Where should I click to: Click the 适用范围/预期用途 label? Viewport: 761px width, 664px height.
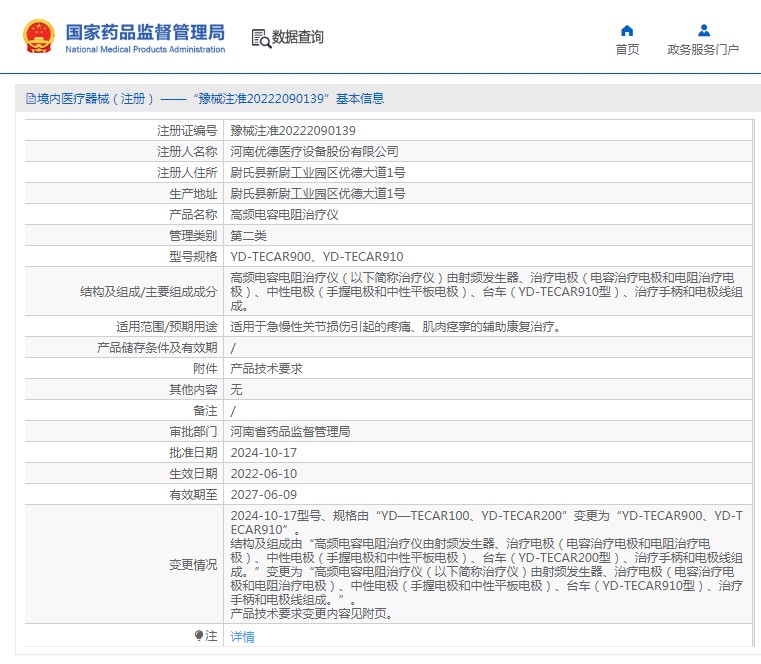(166, 327)
